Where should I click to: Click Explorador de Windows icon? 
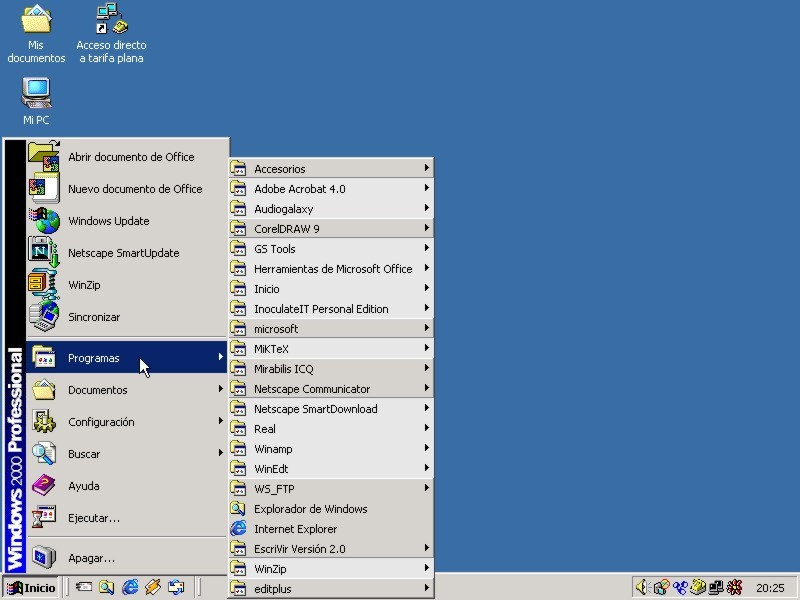[238, 508]
